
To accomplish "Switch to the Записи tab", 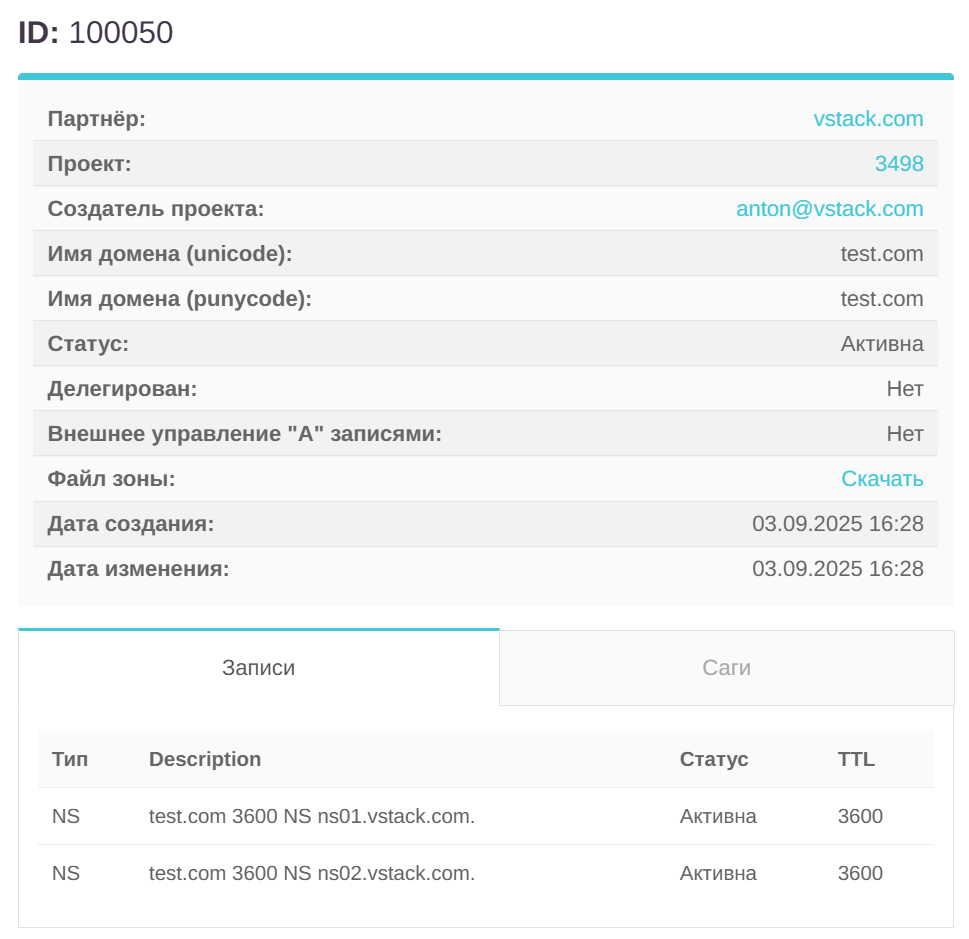I will pos(258,668).
